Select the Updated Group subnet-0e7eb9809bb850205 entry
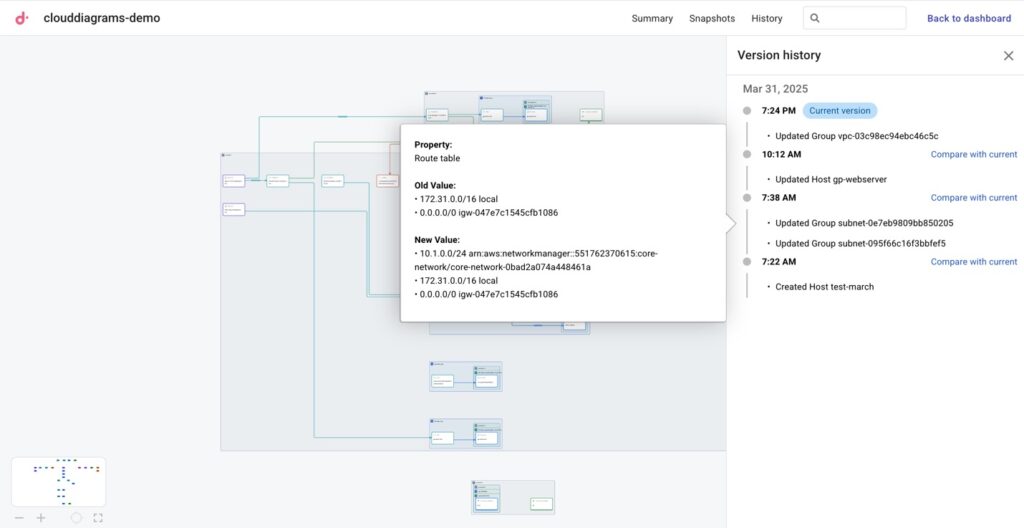The height and width of the screenshot is (528, 1024). pyautogui.click(x=864, y=223)
